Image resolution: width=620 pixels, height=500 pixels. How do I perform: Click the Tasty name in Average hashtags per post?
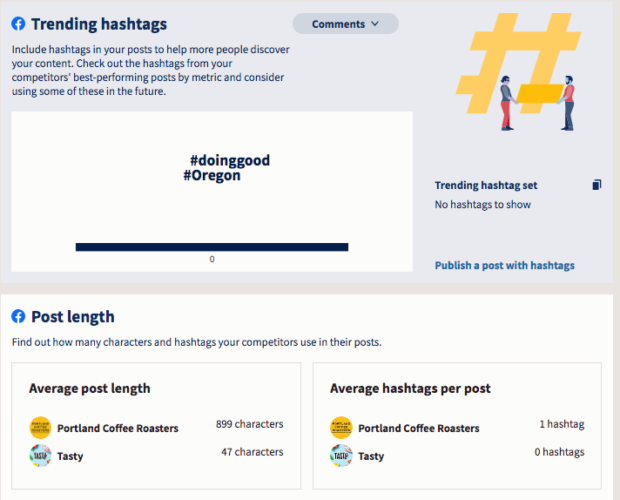coord(371,456)
